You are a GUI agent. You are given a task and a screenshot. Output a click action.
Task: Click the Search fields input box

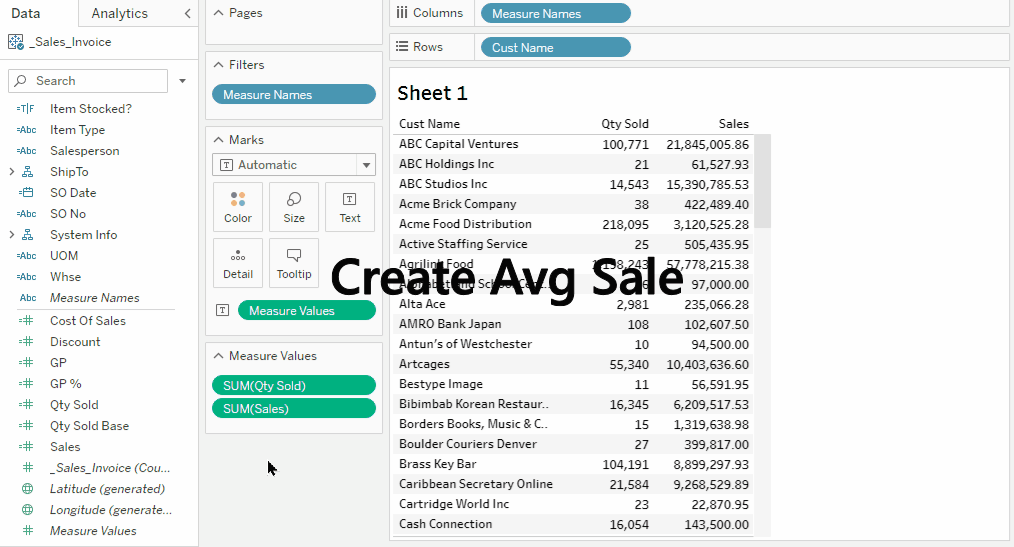click(x=88, y=81)
